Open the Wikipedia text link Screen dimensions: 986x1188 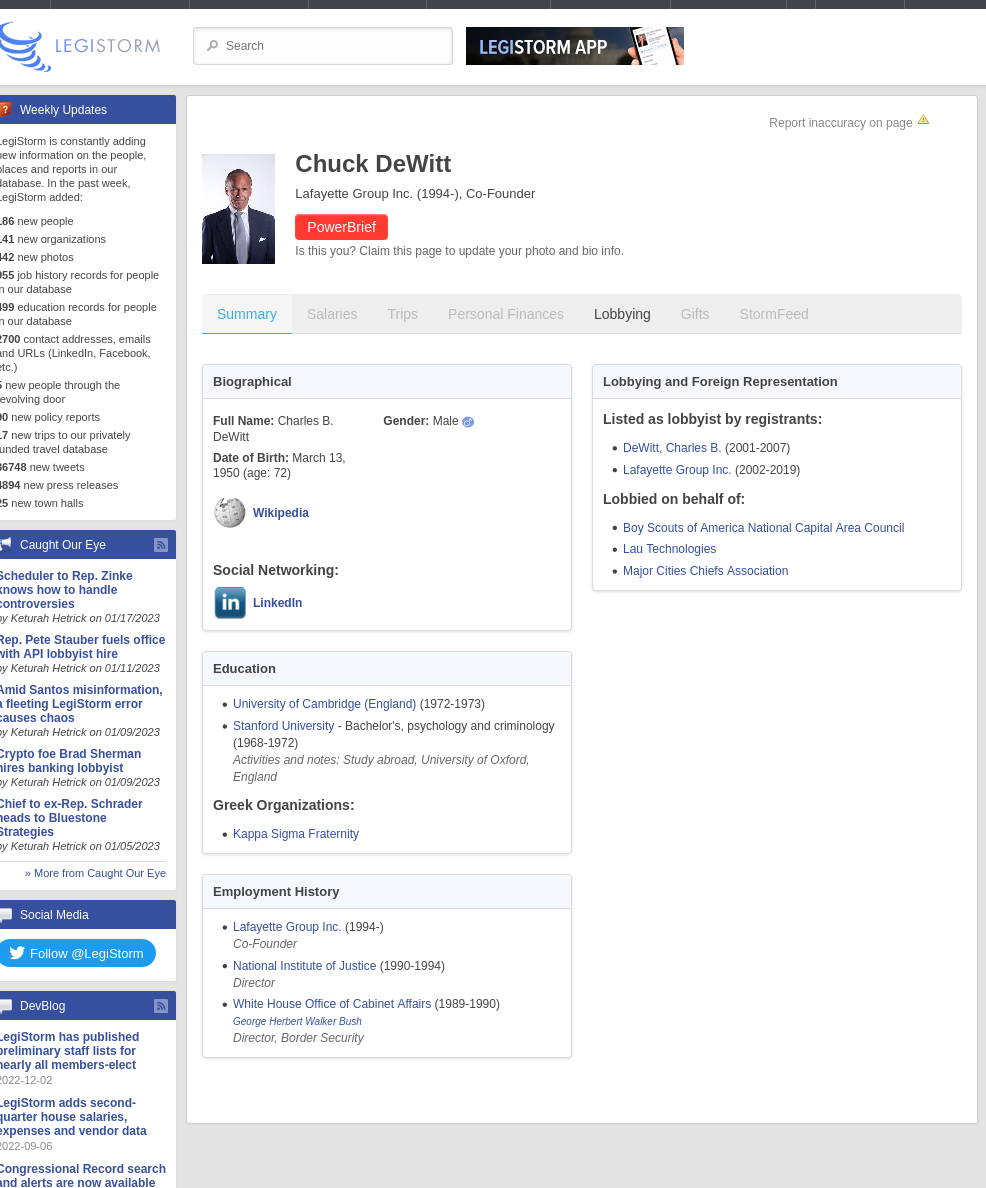(280, 513)
